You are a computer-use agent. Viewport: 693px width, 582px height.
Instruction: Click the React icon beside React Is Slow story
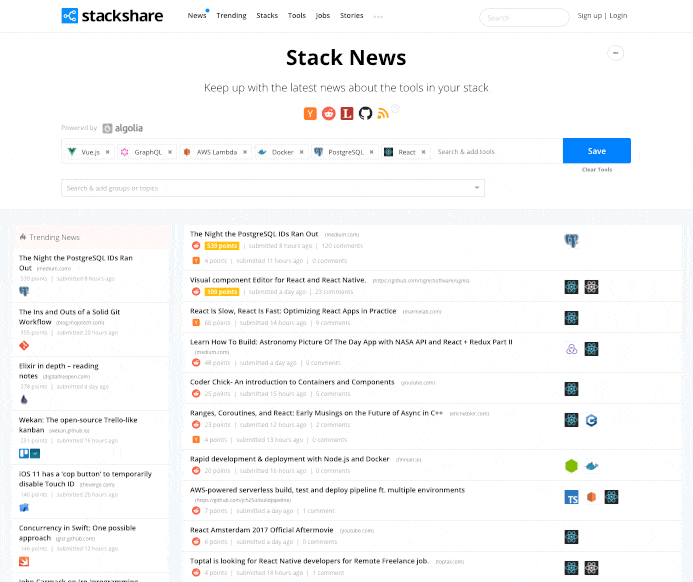click(x=571, y=318)
